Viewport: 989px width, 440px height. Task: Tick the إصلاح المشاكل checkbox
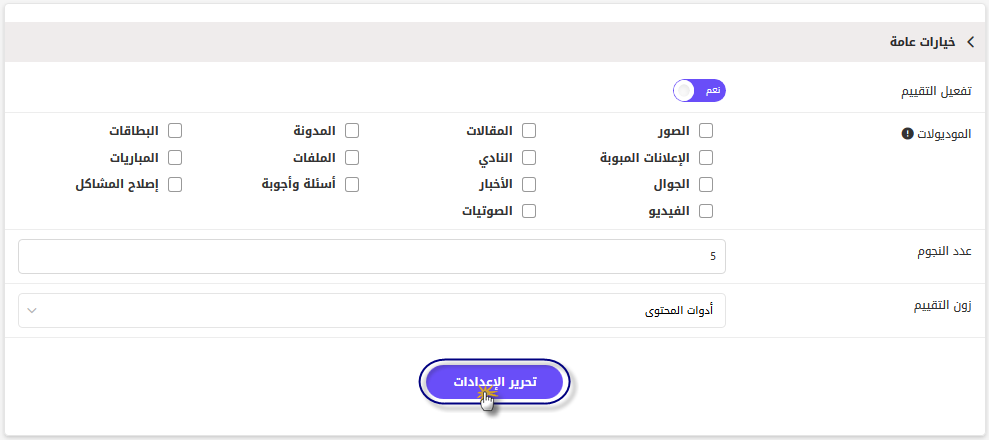point(175,184)
